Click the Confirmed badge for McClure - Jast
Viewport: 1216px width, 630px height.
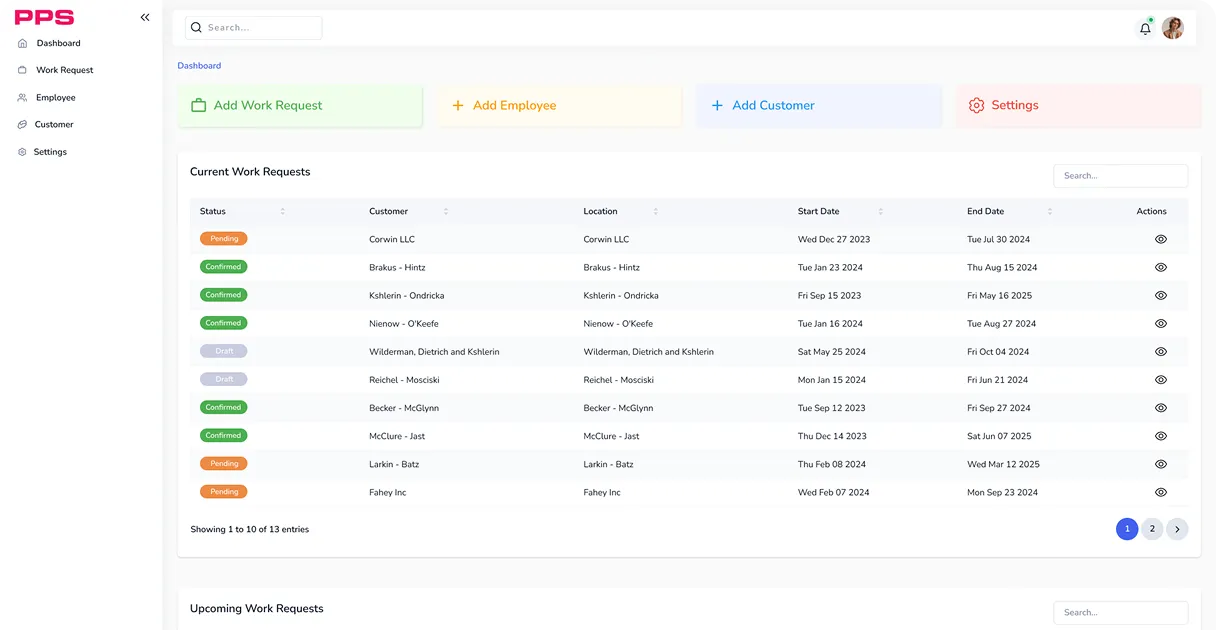[x=223, y=436]
